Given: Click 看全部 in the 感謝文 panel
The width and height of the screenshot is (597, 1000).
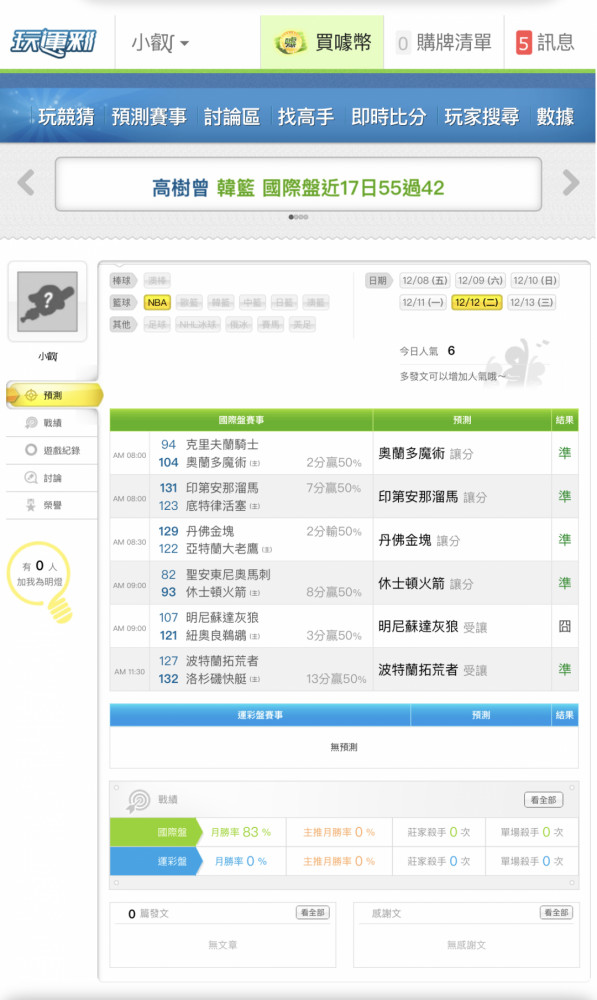Looking at the screenshot, I should coord(556,913).
